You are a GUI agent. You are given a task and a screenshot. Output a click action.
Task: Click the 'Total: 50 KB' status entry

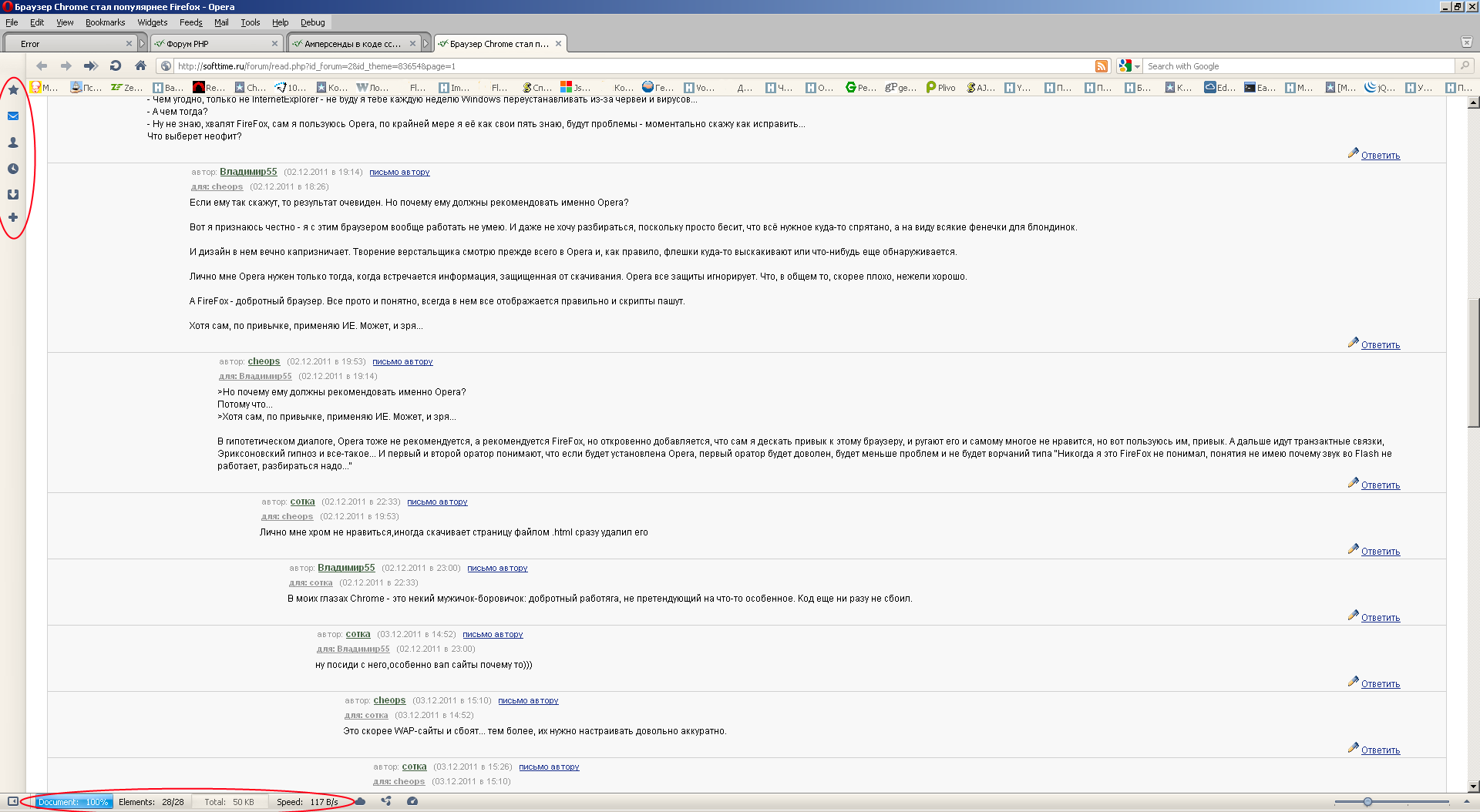click(x=229, y=802)
